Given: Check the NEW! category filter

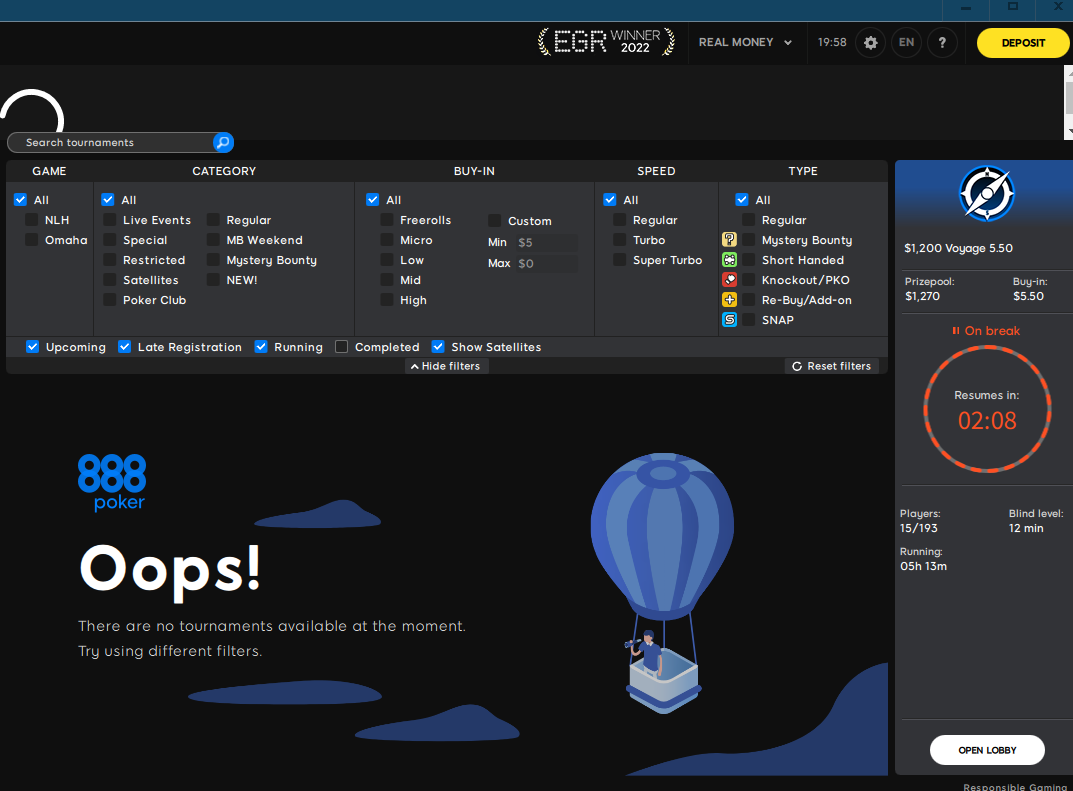Looking at the screenshot, I should coord(214,280).
